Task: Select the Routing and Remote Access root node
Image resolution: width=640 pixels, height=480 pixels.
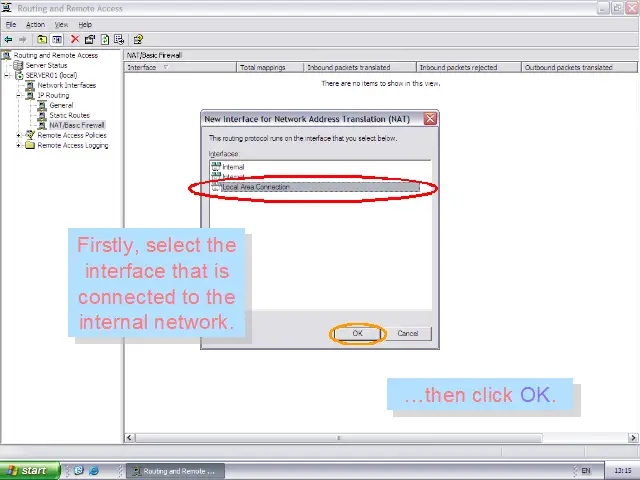Action: pos(56,55)
